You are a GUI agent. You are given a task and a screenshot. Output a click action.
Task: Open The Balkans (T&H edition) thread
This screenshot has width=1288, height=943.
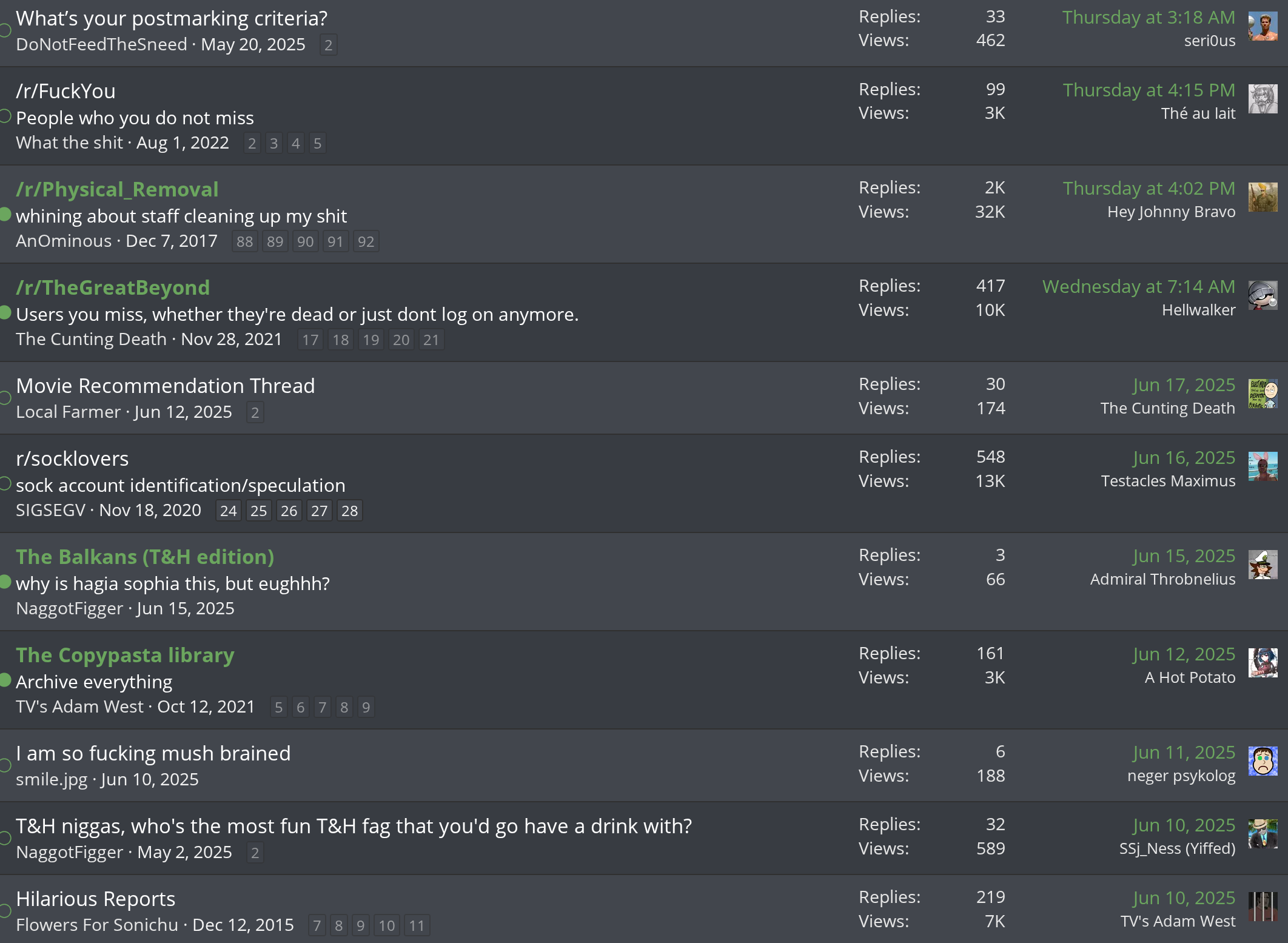pyautogui.click(x=145, y=557)
